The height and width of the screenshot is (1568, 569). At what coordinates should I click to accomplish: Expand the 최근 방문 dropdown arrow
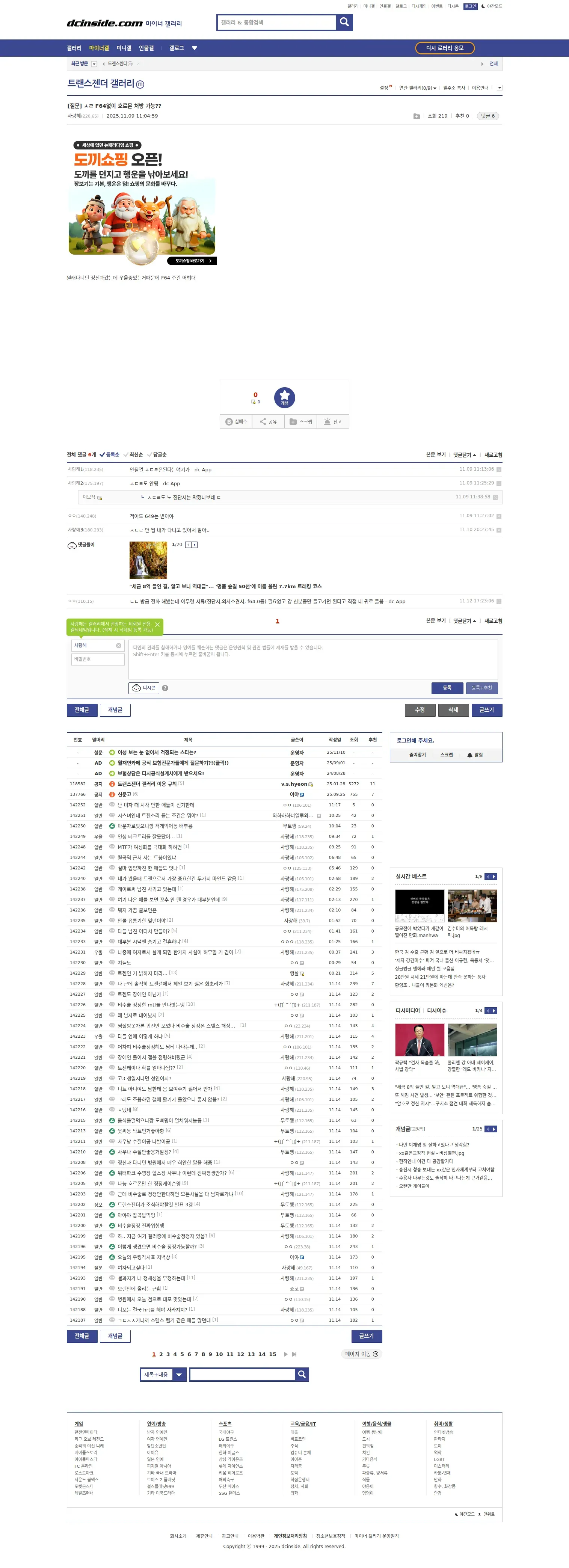click(x=94, y=64)
